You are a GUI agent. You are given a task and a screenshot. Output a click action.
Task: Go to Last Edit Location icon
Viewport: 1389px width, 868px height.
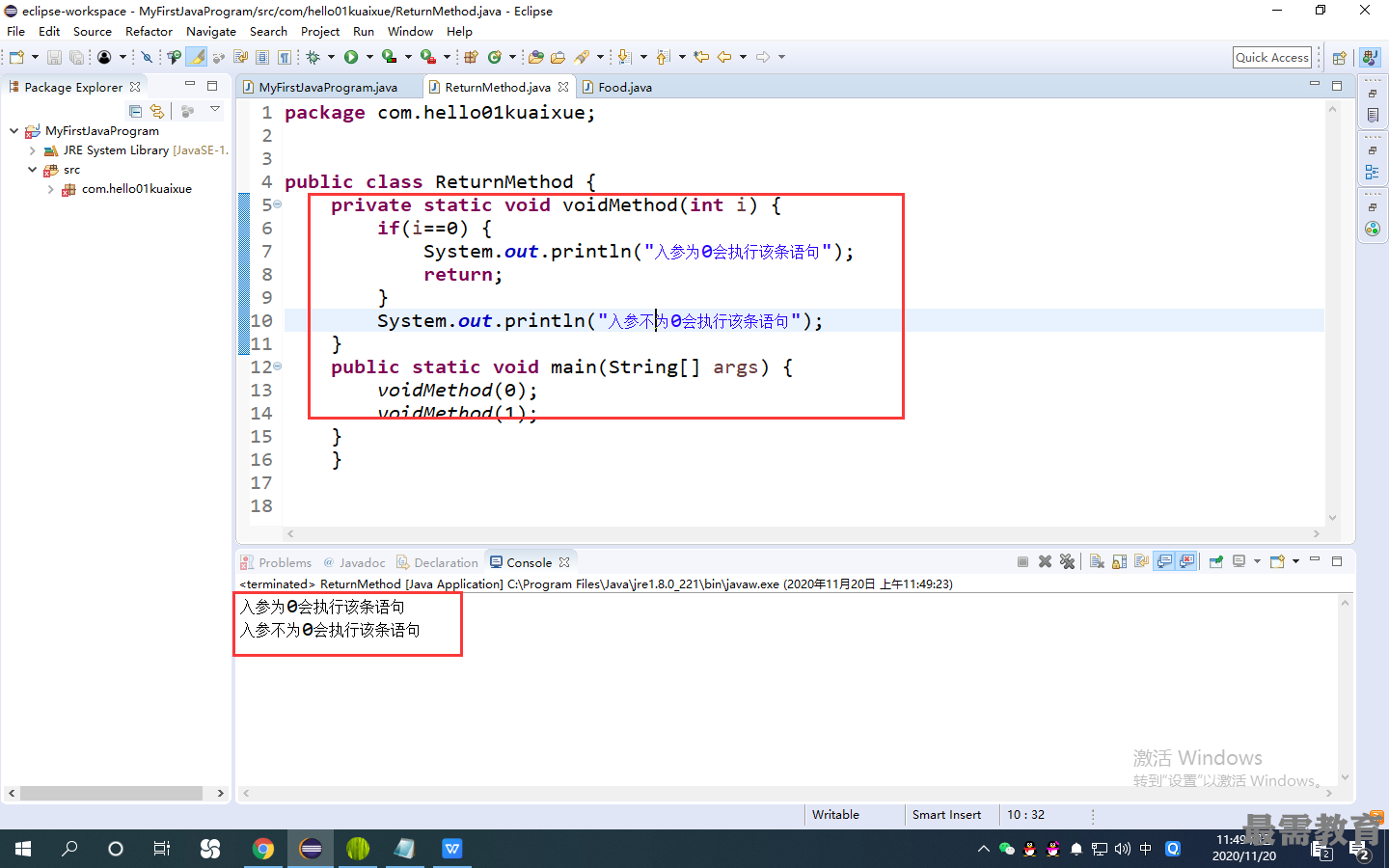coord(701,57)
